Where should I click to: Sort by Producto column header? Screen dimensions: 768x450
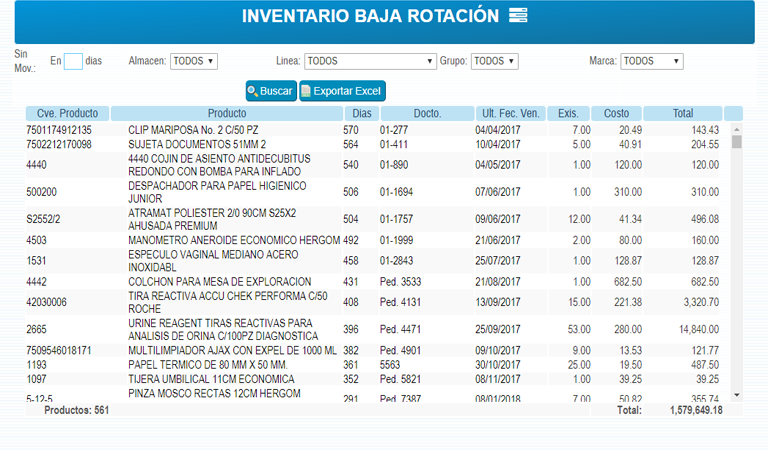pos(226,113)
